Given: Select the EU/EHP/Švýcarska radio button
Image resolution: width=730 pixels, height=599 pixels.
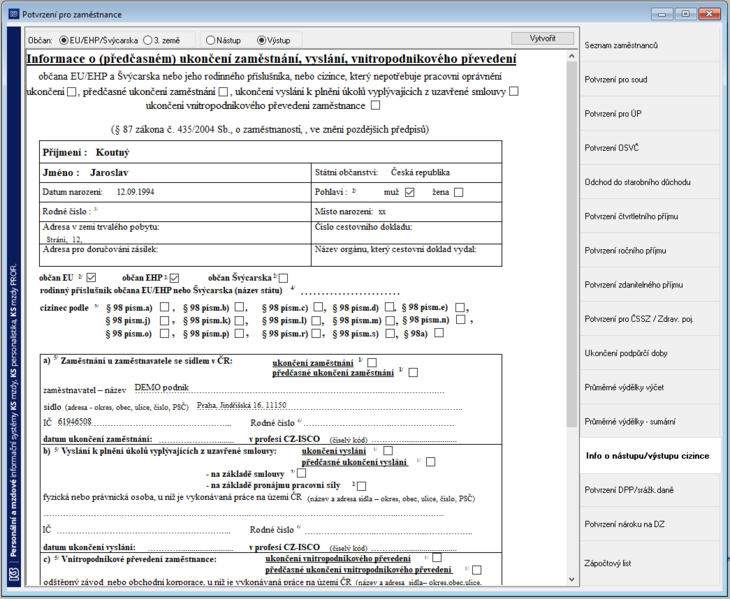Looking at the screenshot, I should pyautogui.click(x=64, y=40).
